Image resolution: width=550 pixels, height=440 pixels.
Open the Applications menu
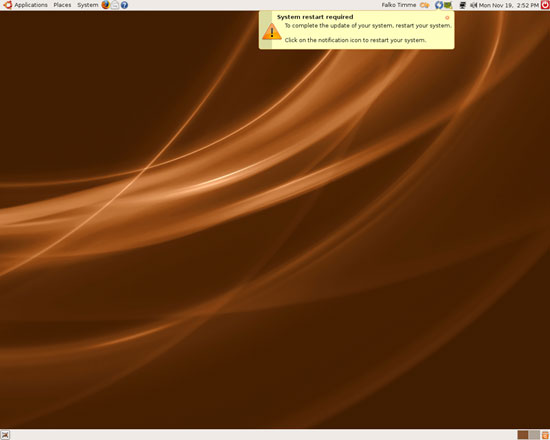pyautogui.click(x=31, y=5)
